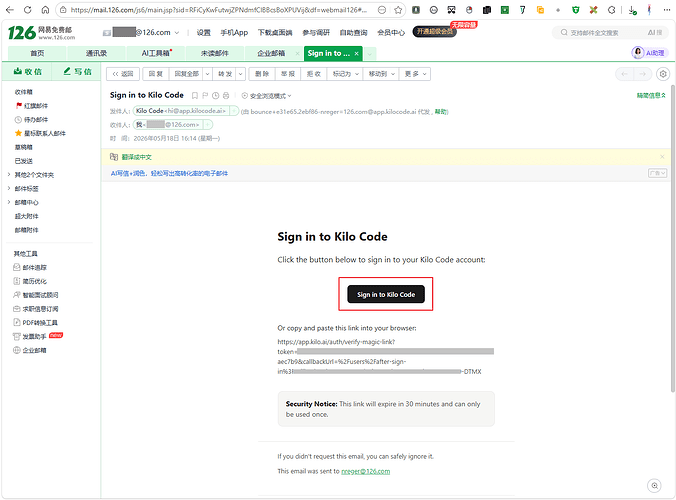Click the 返回 back button

(x=123, y=74)
